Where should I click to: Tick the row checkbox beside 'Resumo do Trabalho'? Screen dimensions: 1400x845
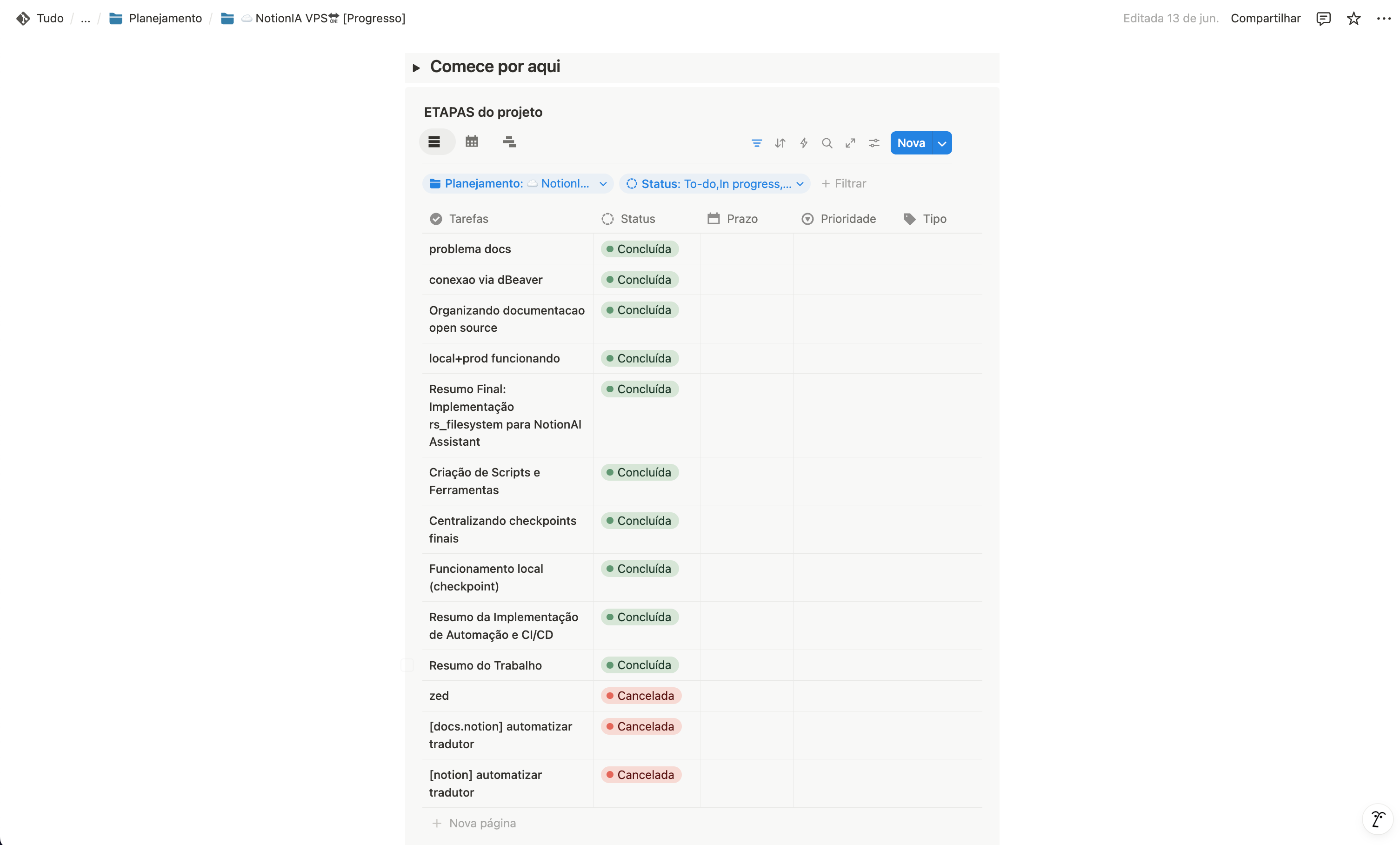[x=407, y=665]
